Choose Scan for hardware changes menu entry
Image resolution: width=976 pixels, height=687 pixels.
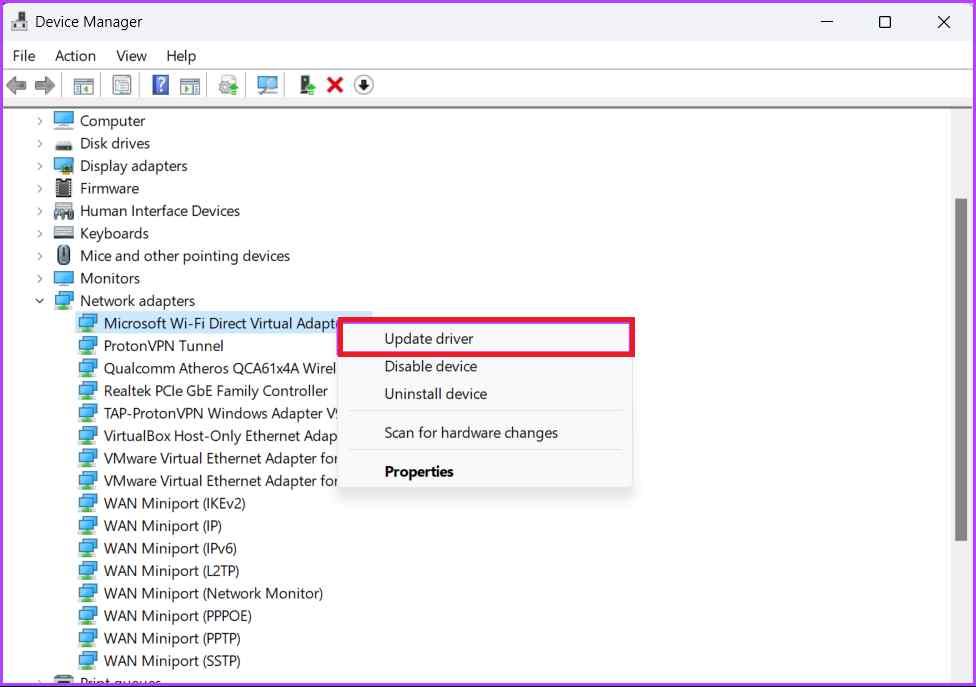point(486,432)
